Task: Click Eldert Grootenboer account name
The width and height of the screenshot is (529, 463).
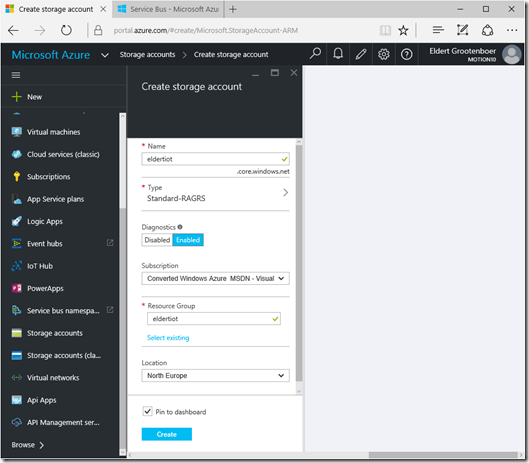Action: [463, 51]
